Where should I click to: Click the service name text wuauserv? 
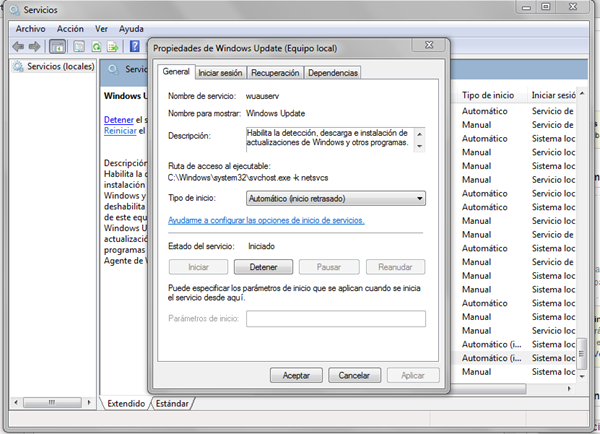click(x=262, y=96)
